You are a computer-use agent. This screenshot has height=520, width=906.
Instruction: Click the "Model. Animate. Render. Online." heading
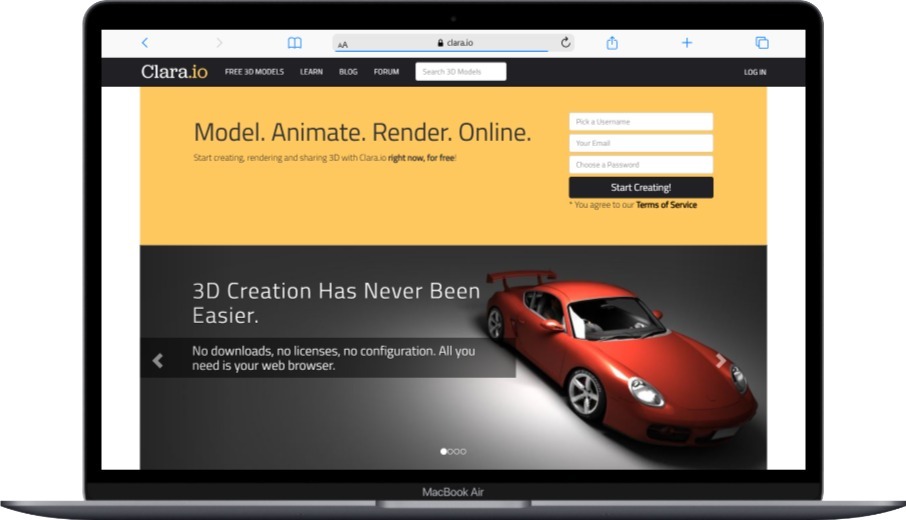[362, 132]
